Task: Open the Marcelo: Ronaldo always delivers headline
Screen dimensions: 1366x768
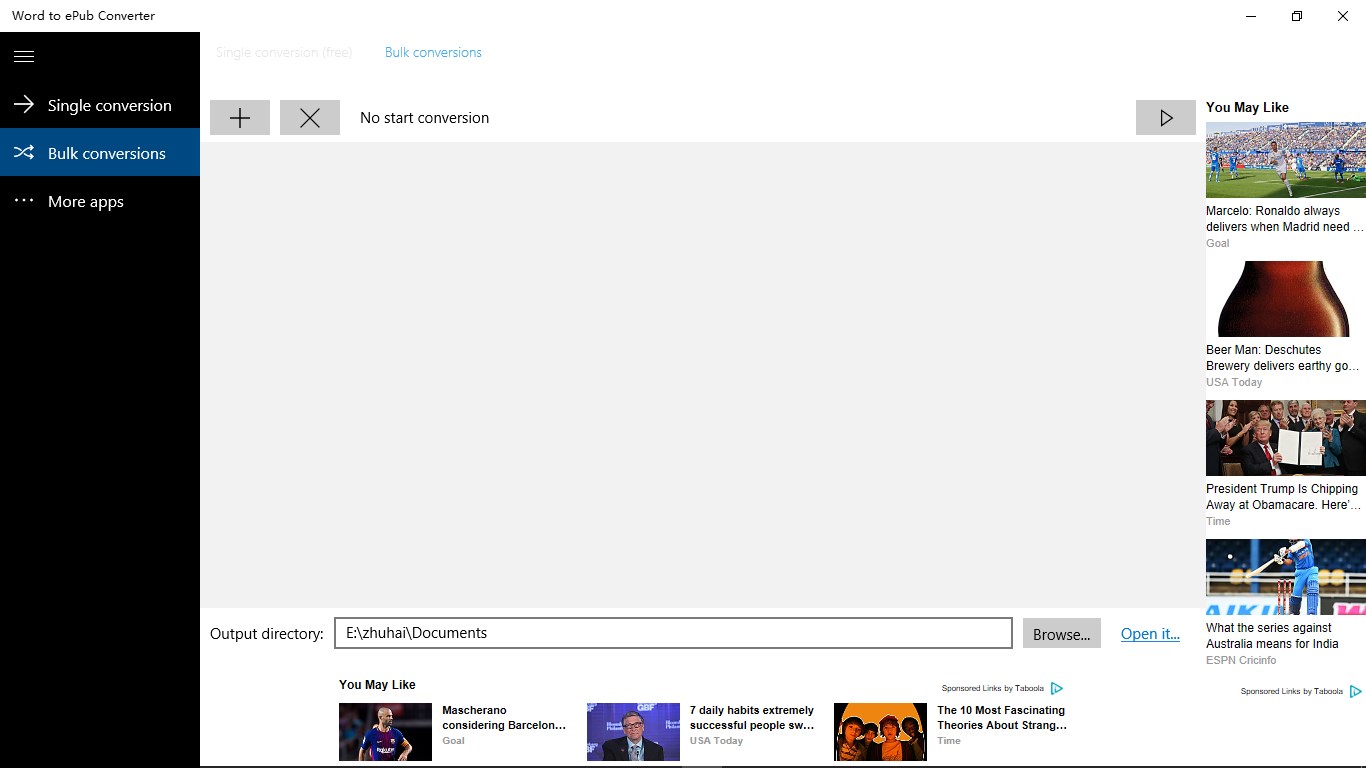Action: [x=1284, y=219]
